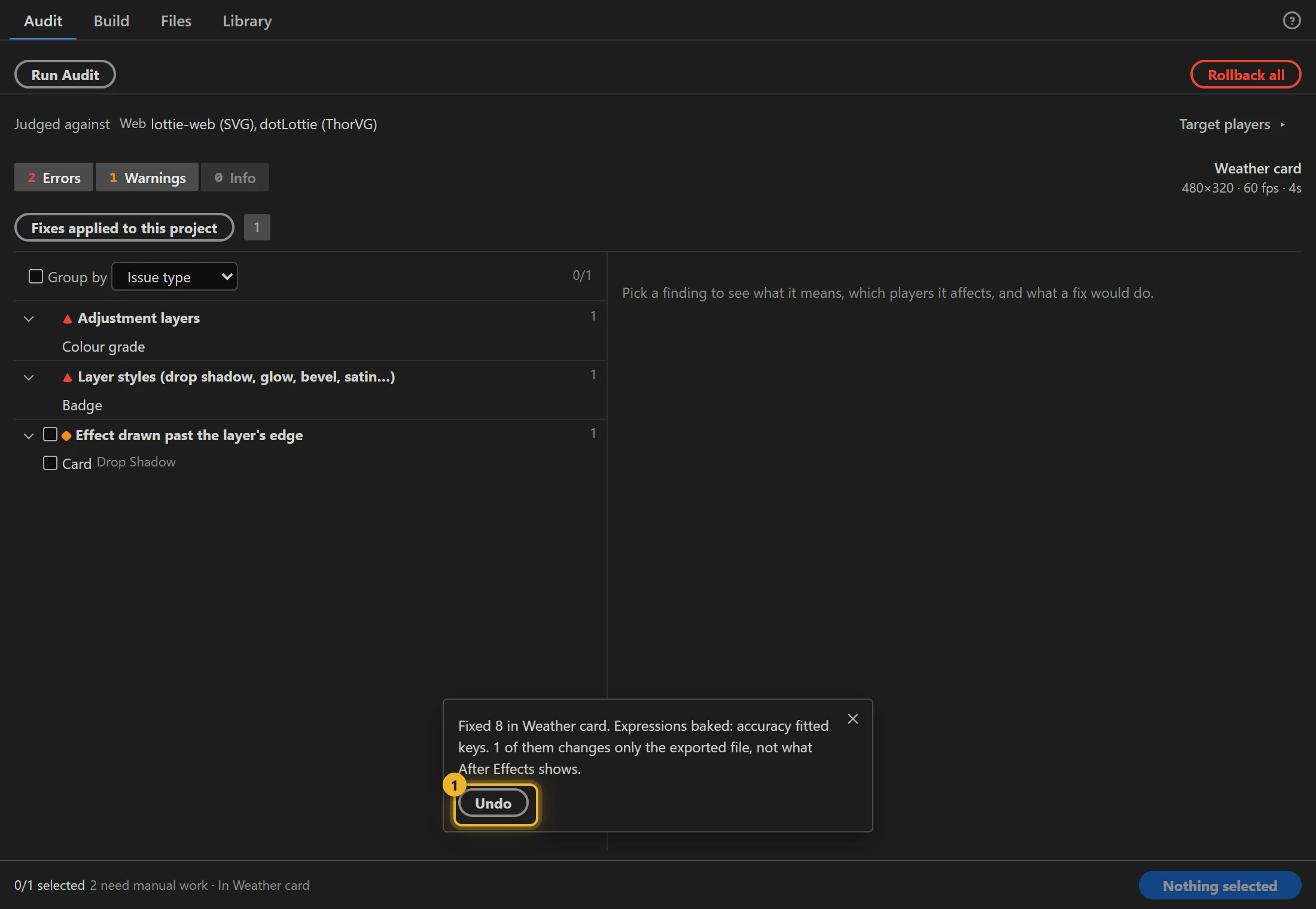Click the orange warning dot beside Effect drawn
Viewport: 1316px width, 909px height.
click(66, 436)
